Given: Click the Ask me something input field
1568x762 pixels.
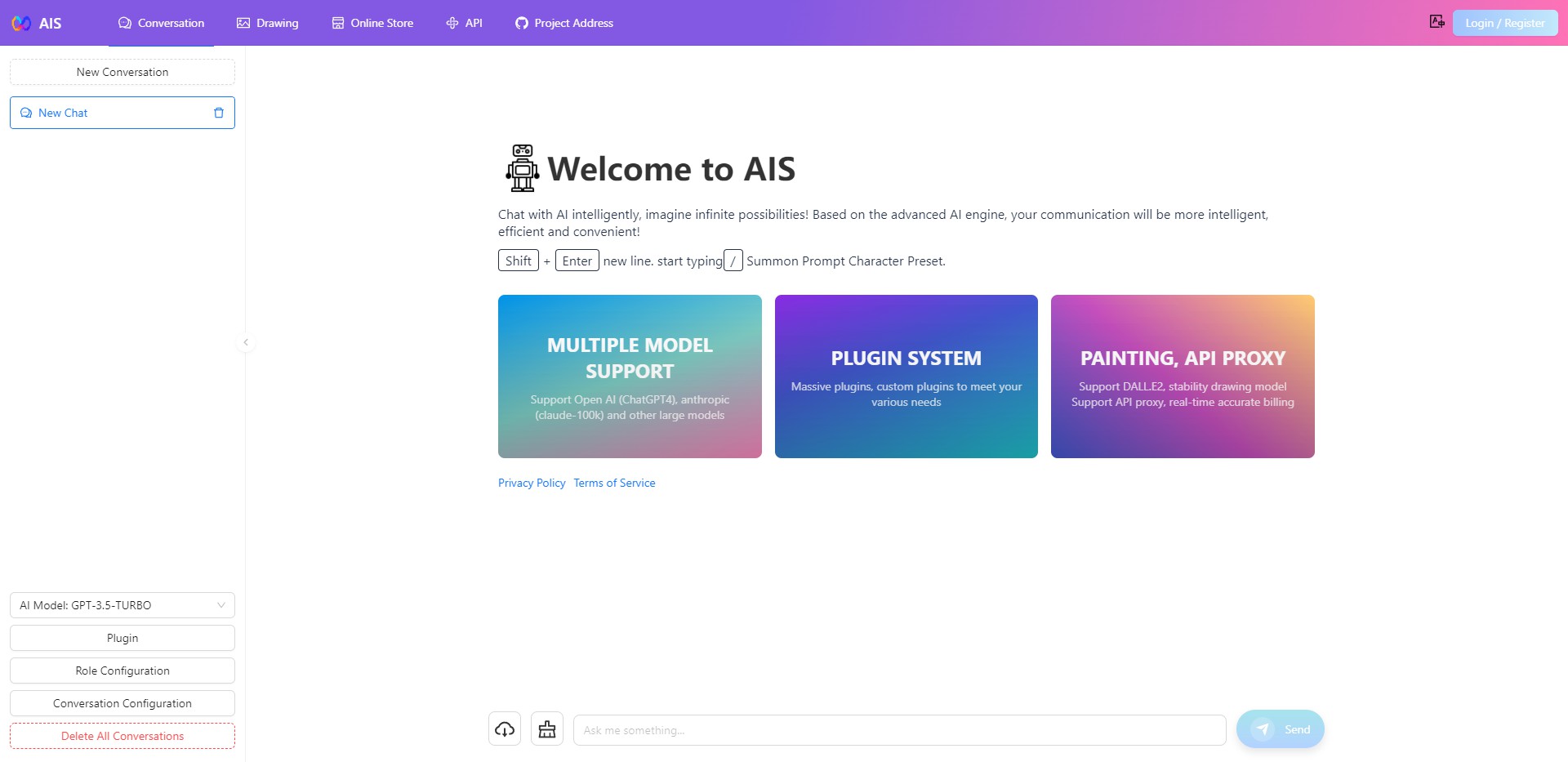Looking at the screenshot, I should pos(899,730).
